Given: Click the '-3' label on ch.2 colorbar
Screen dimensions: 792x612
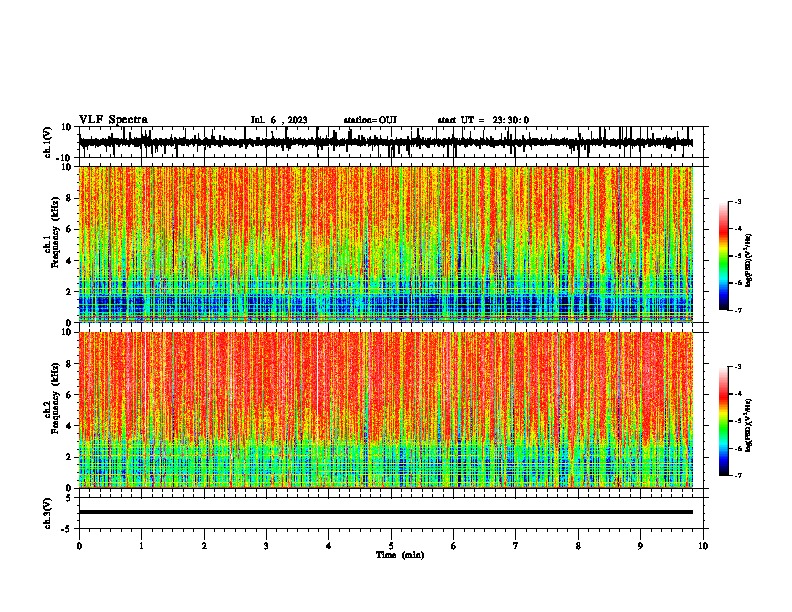Looking at the screenshot, I should (x=738, y=367).
